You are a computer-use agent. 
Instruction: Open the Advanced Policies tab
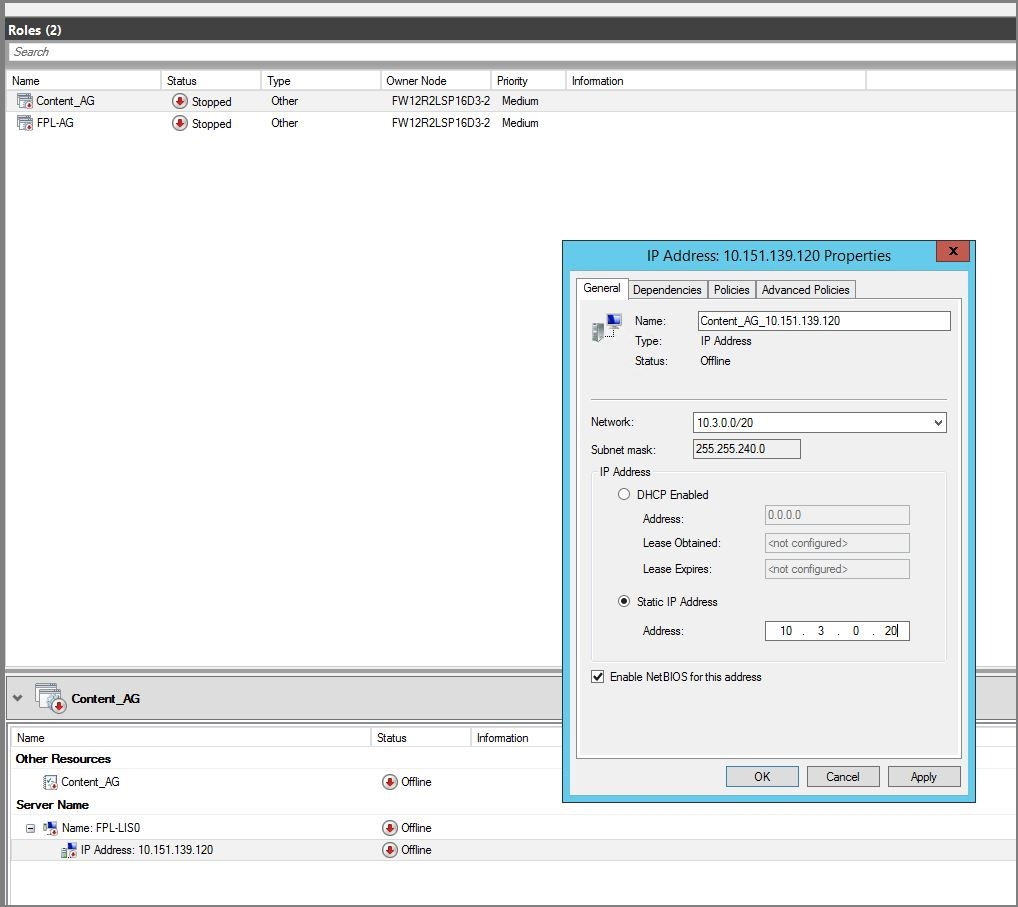click(x=806, y=290)
